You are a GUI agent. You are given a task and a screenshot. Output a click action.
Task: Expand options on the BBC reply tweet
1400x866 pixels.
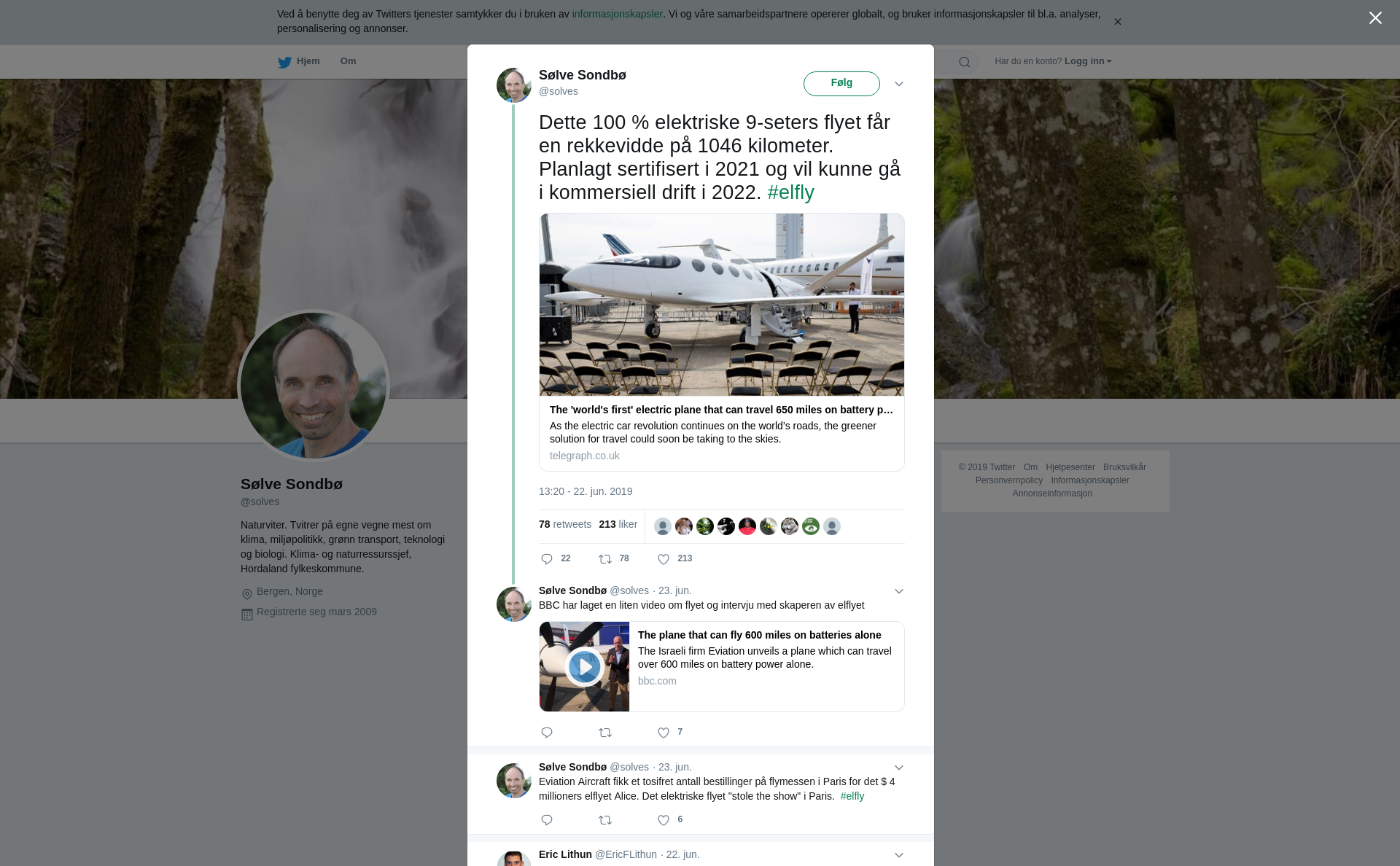tap(899, 591)
